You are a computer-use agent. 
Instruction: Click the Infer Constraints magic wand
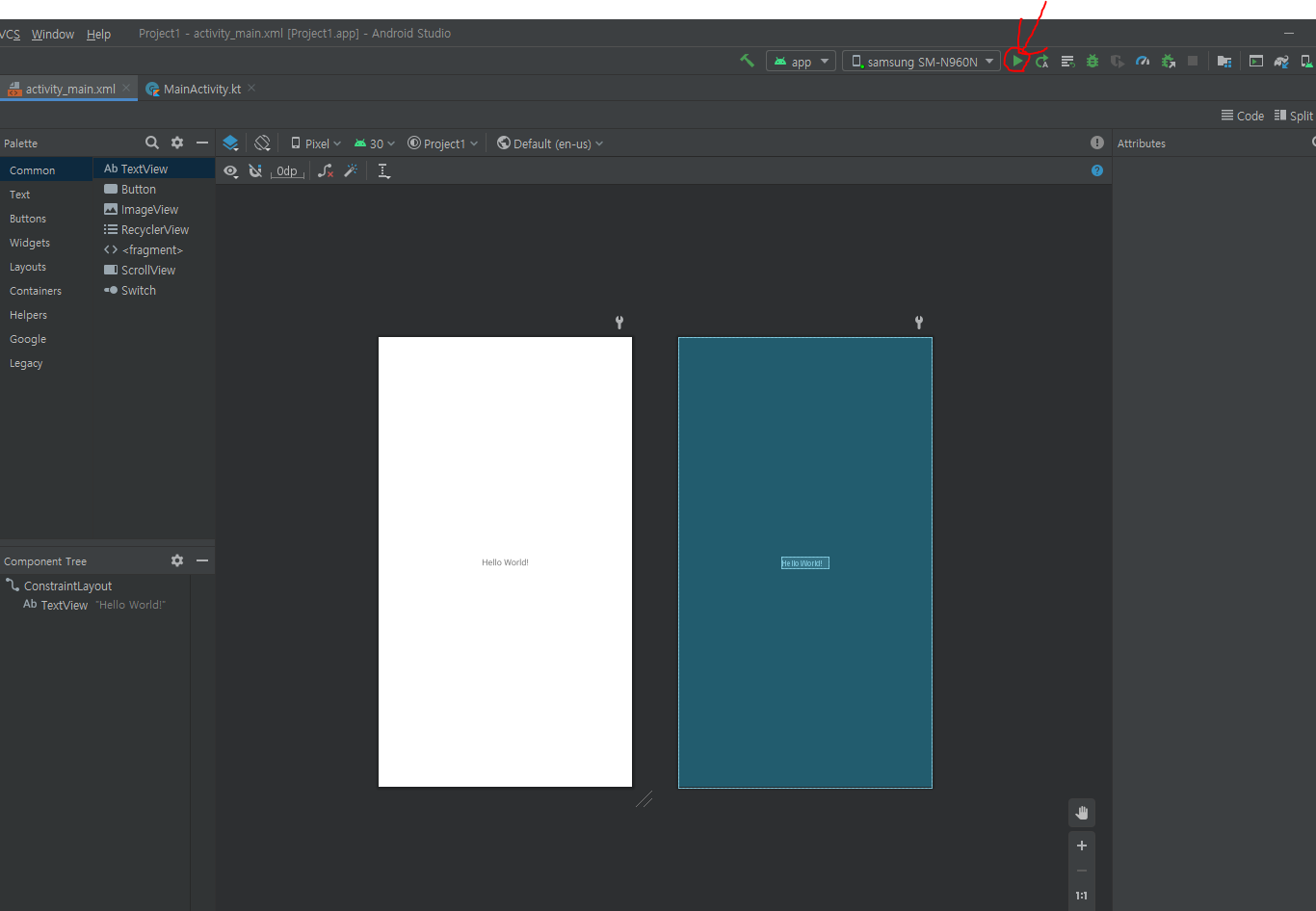pos(351,170)
